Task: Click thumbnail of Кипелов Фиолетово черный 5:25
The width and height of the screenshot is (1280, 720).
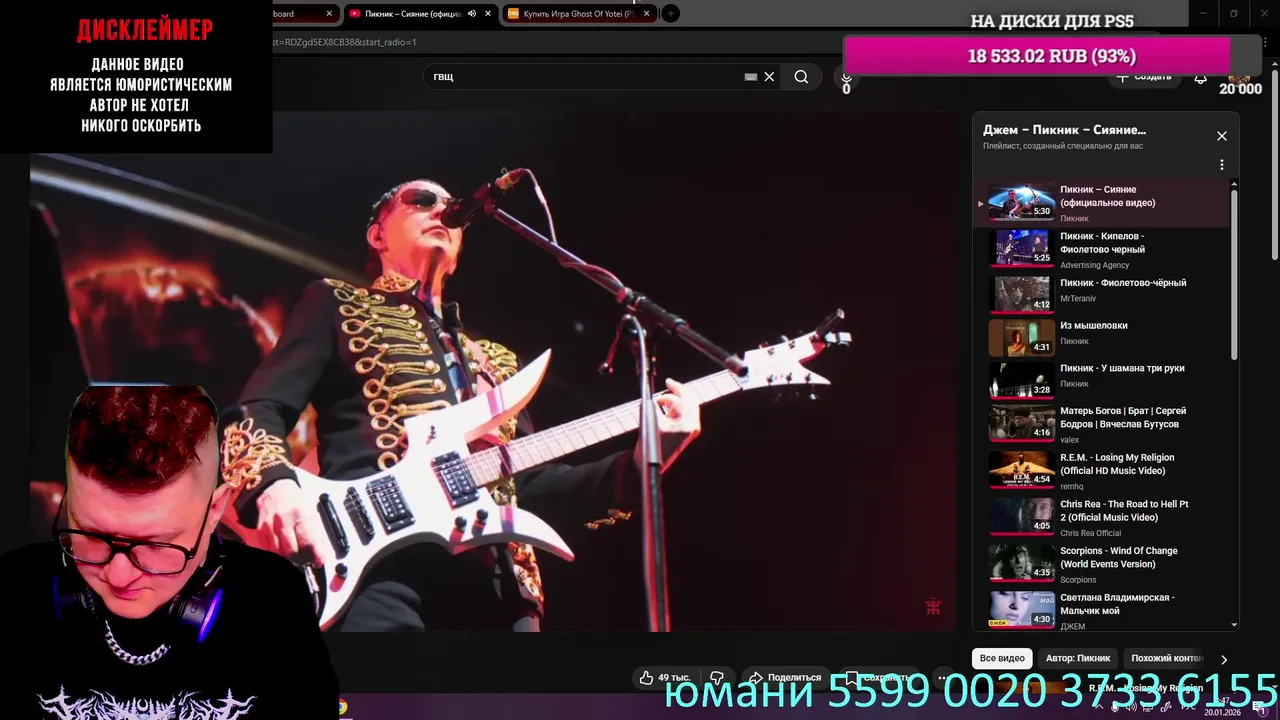Action: click(x=1021, y=248)
